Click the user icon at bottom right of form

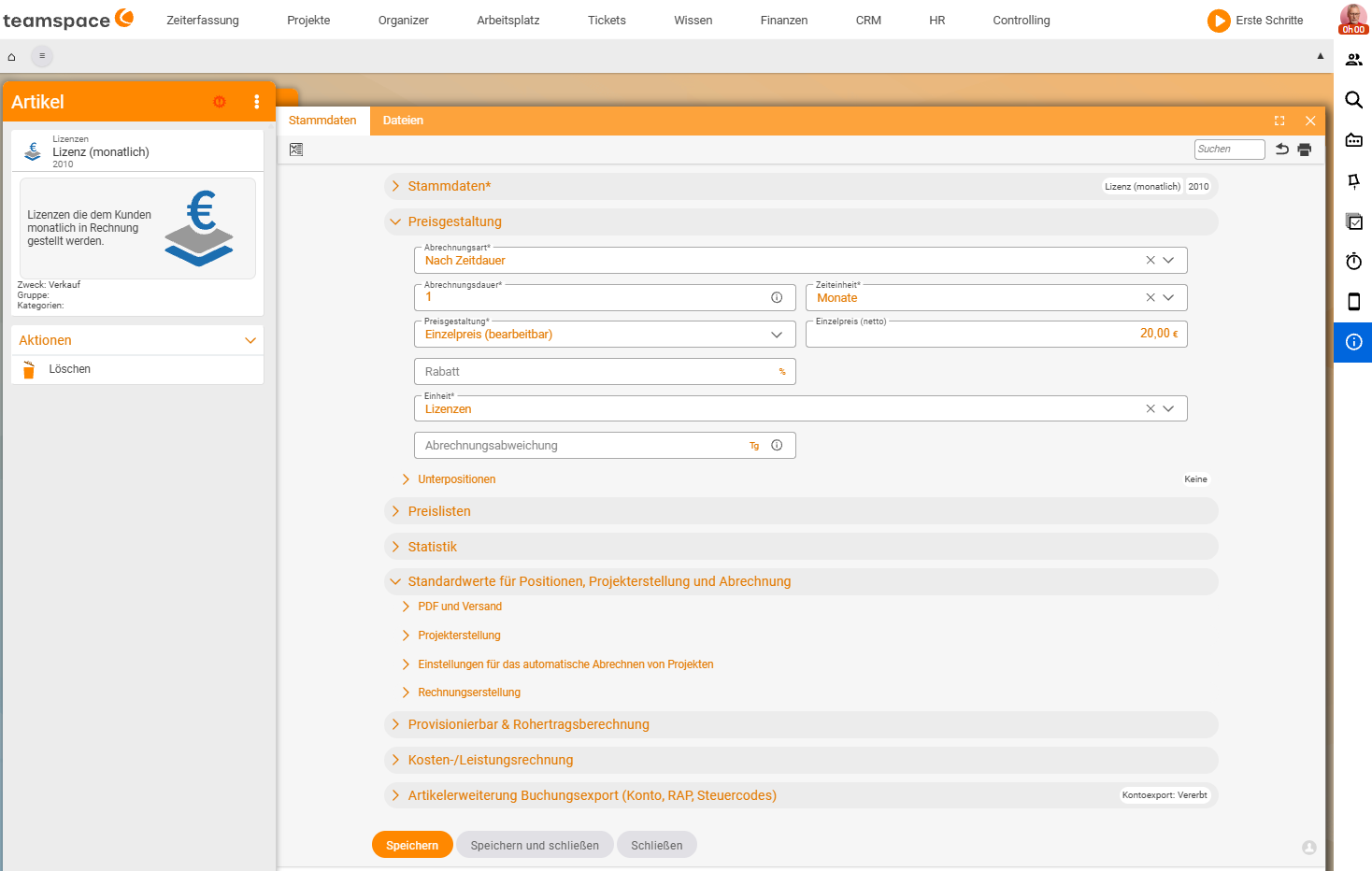1309,848
